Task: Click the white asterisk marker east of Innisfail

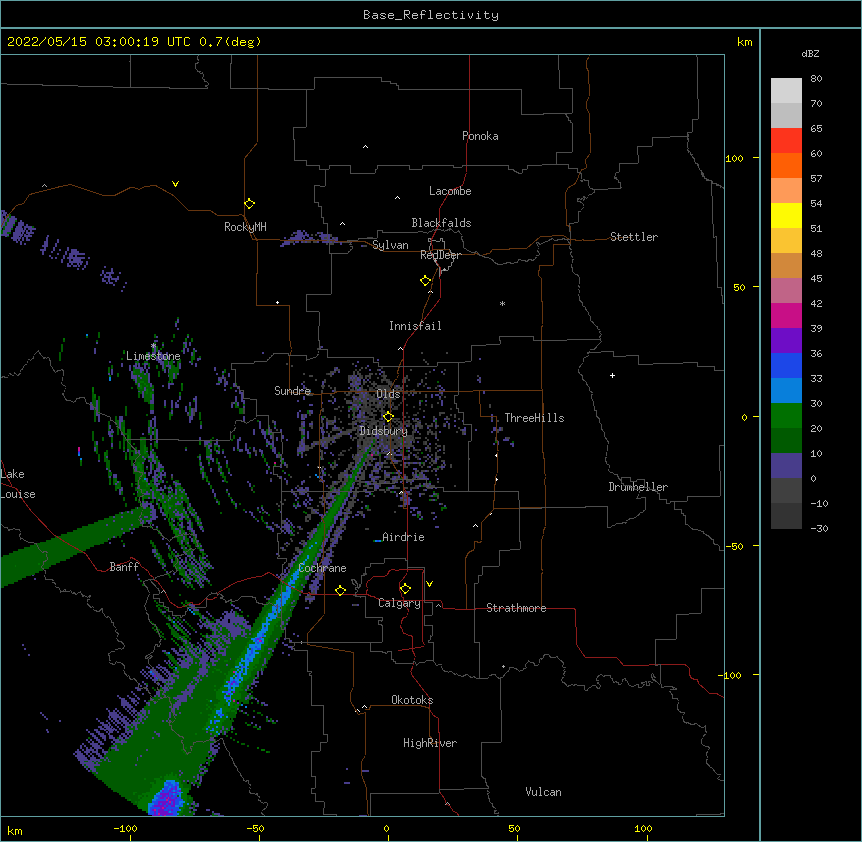Action: tap(502, 304)
